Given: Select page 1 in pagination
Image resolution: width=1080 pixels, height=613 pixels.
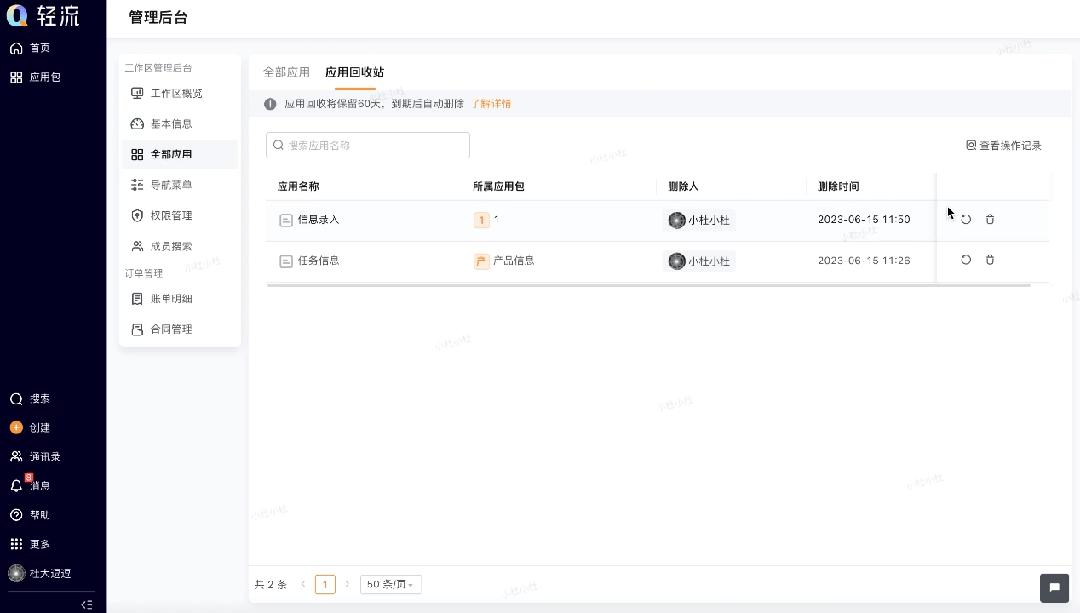Looking at the screenshot, I should pyautogui.click(x=325, y=584).
